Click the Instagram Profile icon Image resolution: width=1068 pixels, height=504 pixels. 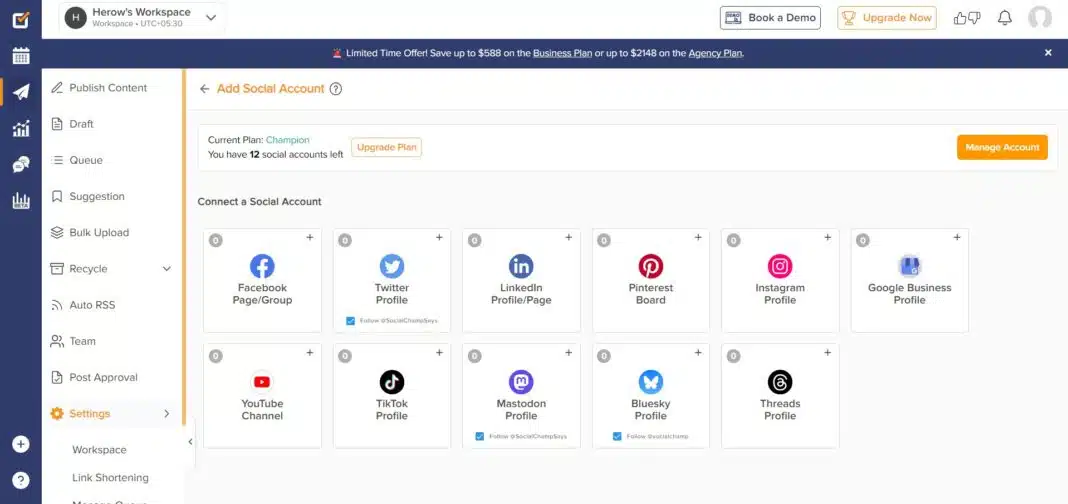780,266
